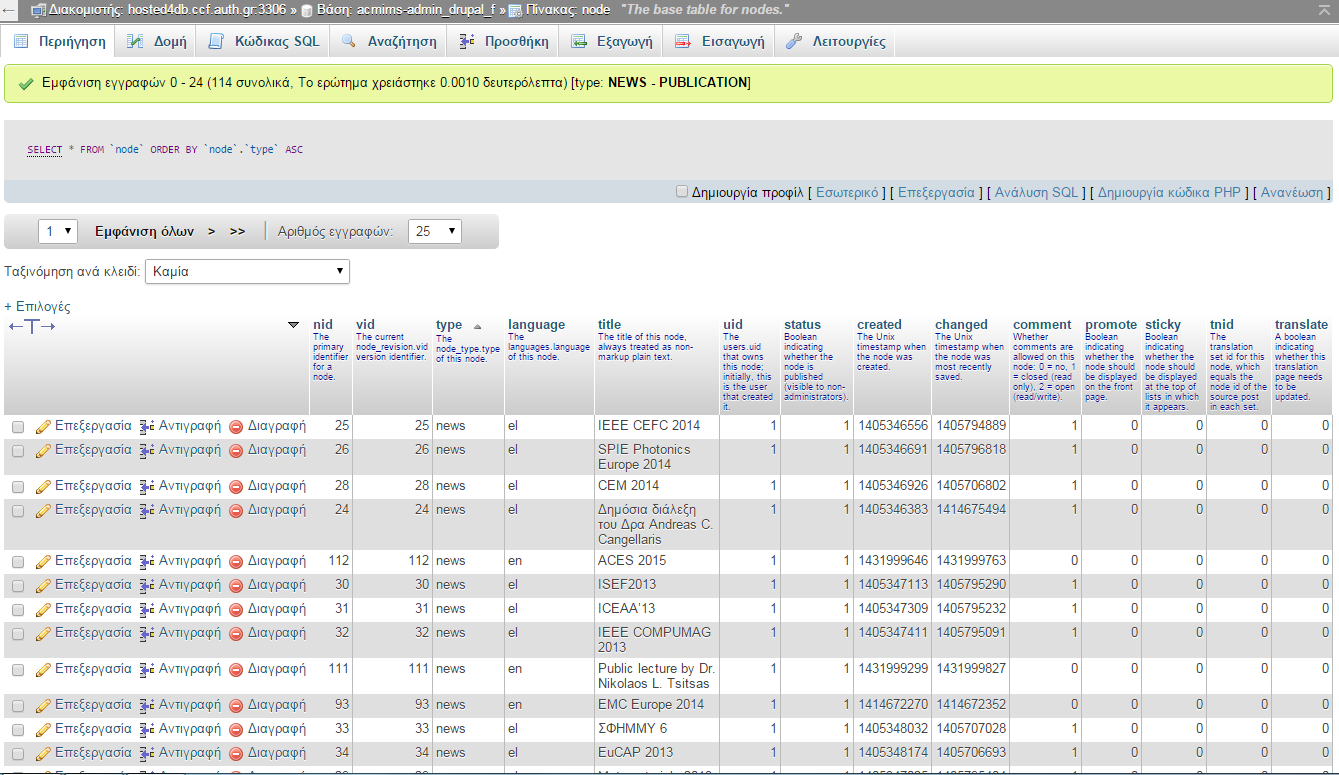Viewport: 1339px width, 775px height.
Task: Click the red delete icon for ΣΦΗΜΜΥ 6 row
Action: pos(236,730)
